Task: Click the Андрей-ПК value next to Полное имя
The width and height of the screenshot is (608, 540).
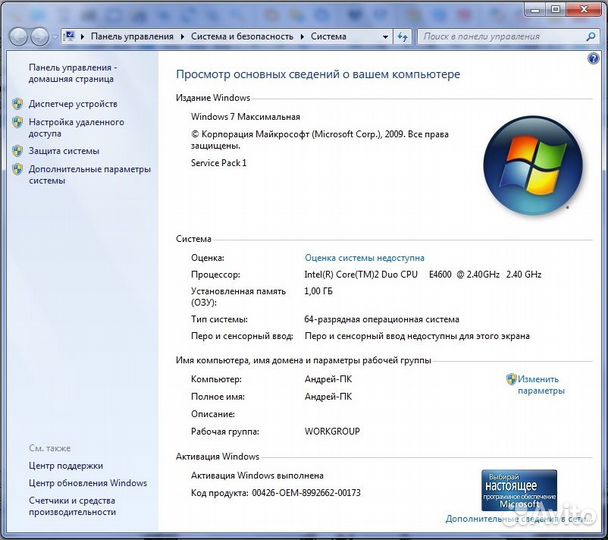Action: point(328,397)
